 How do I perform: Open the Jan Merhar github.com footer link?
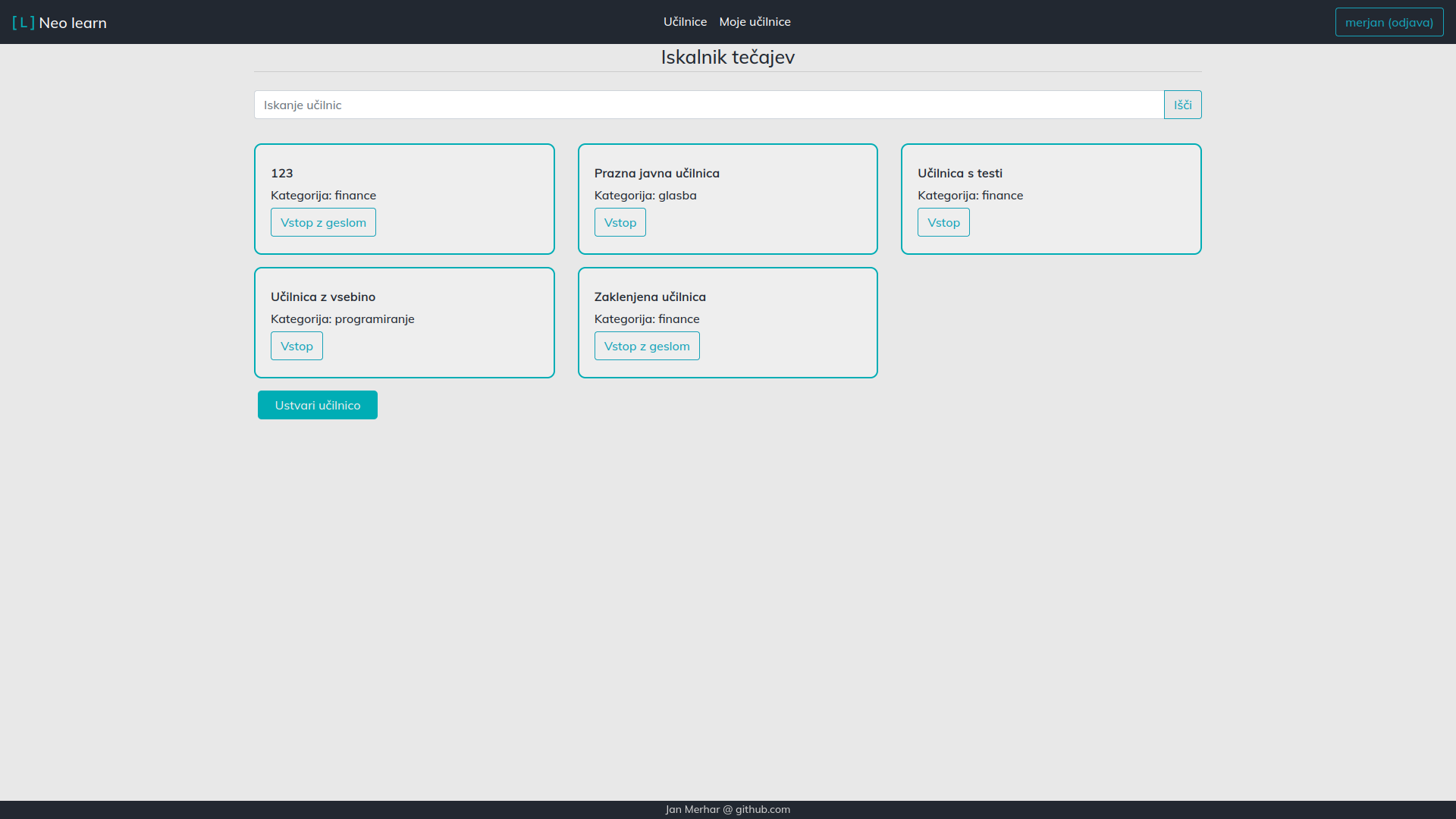click(727, 809)
